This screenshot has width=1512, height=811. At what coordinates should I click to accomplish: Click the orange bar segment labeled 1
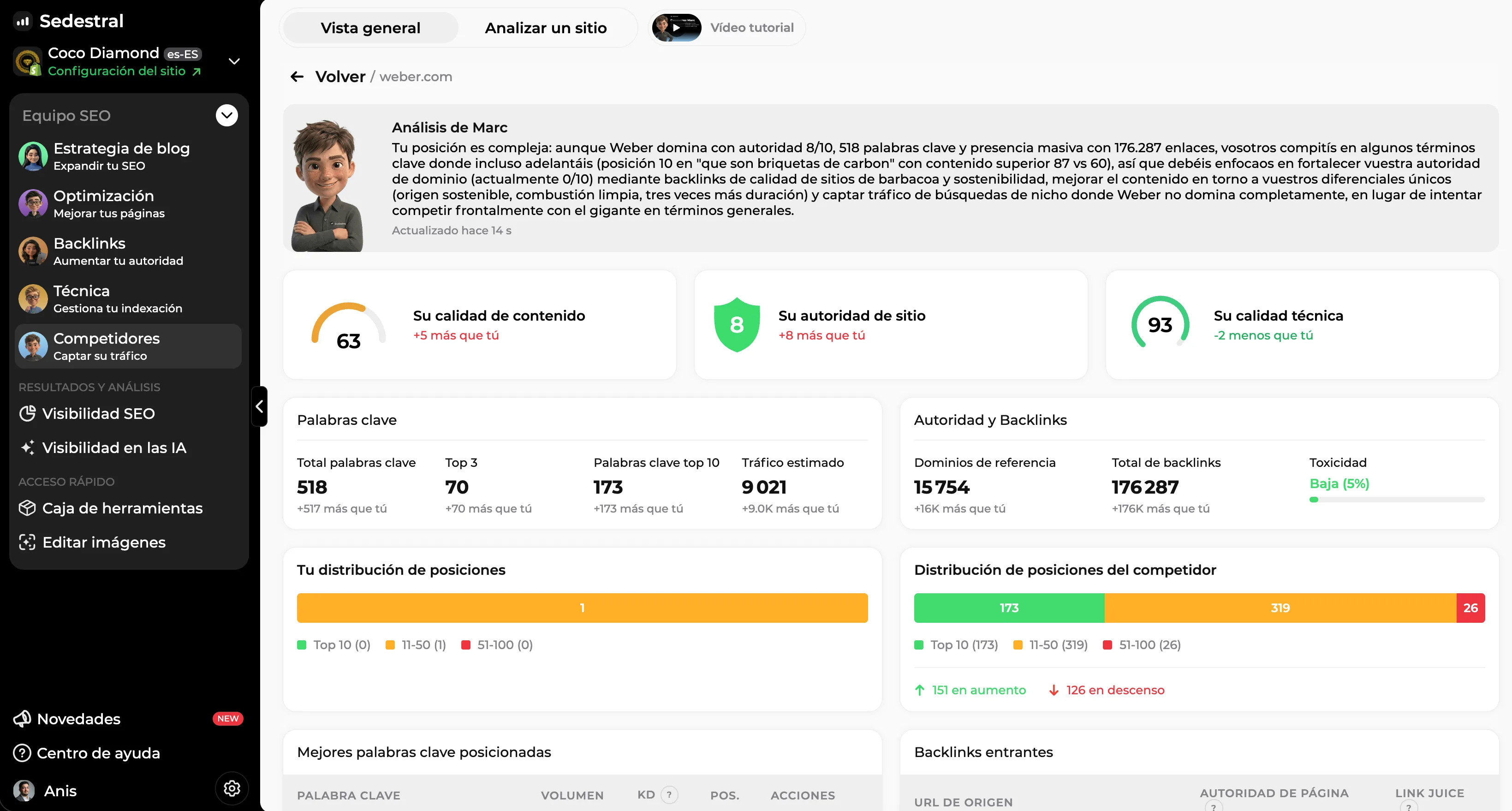[x=582, y=608]
